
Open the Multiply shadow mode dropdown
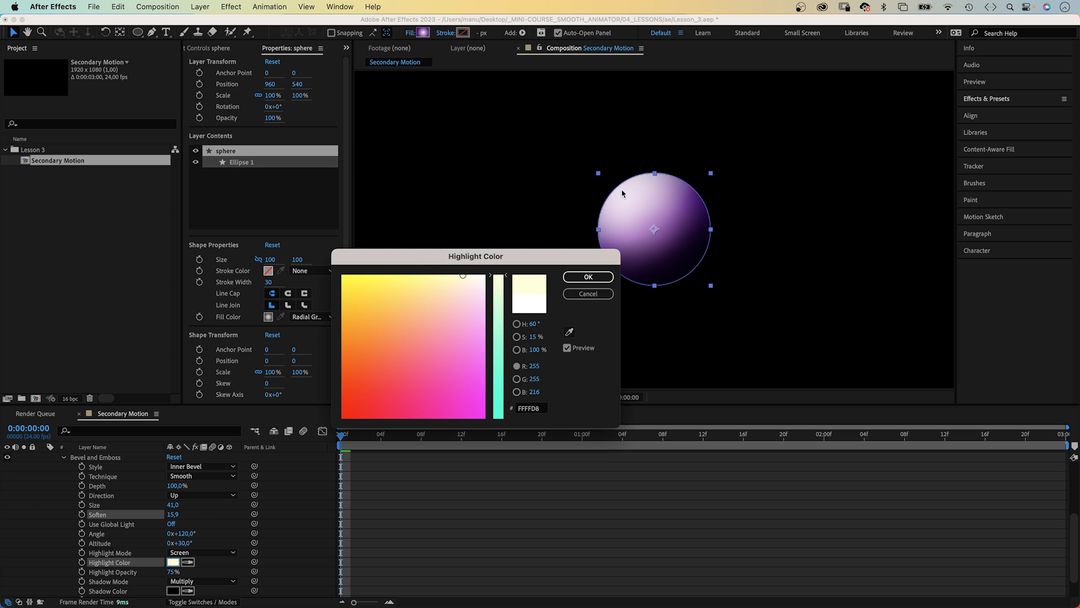[203, 581]
